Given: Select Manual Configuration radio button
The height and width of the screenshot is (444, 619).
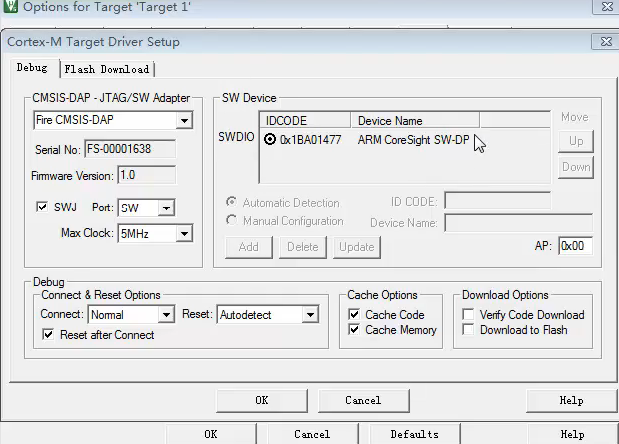Looking at the screenshot, I should pos(231,220).
